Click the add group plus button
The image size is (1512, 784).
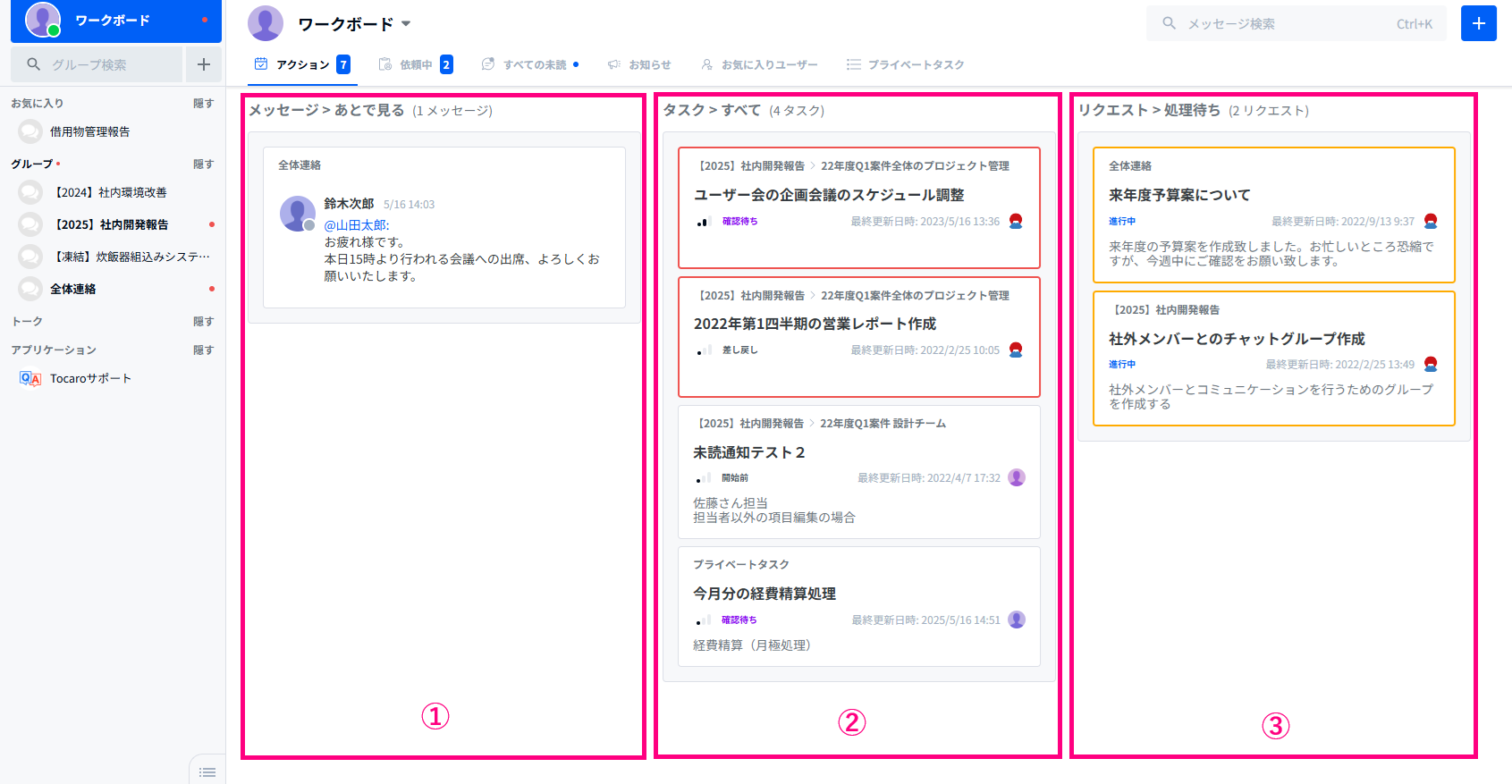click(204, 64)
